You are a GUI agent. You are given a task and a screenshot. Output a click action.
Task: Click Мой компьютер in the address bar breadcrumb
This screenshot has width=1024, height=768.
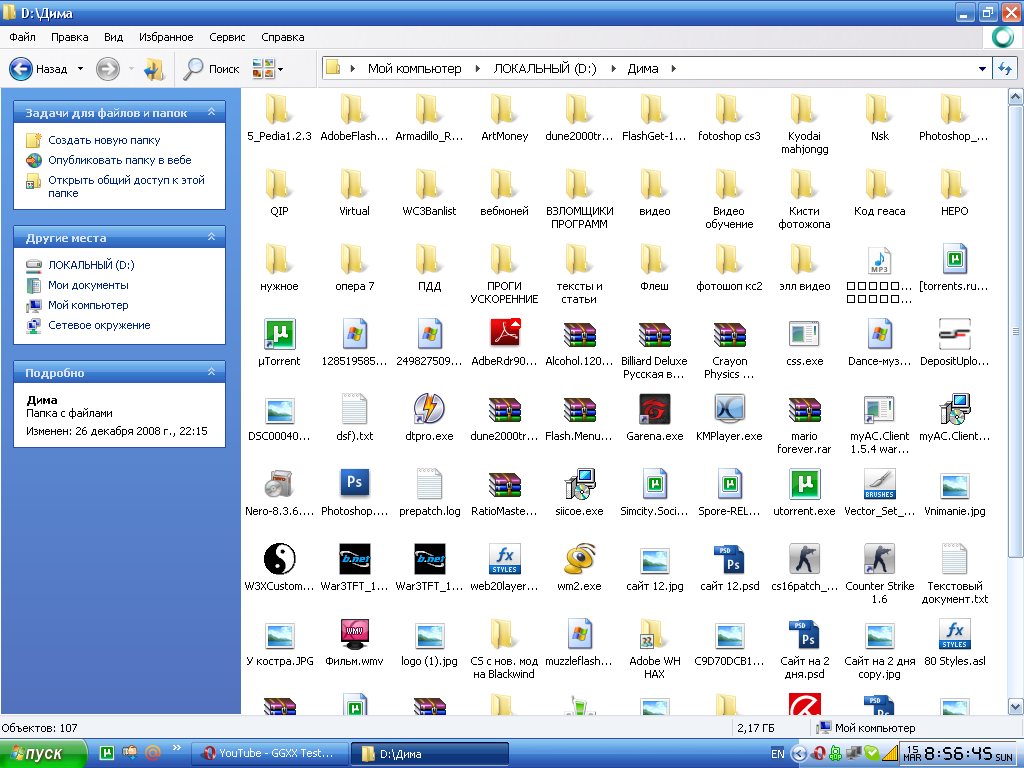[414, 69]
